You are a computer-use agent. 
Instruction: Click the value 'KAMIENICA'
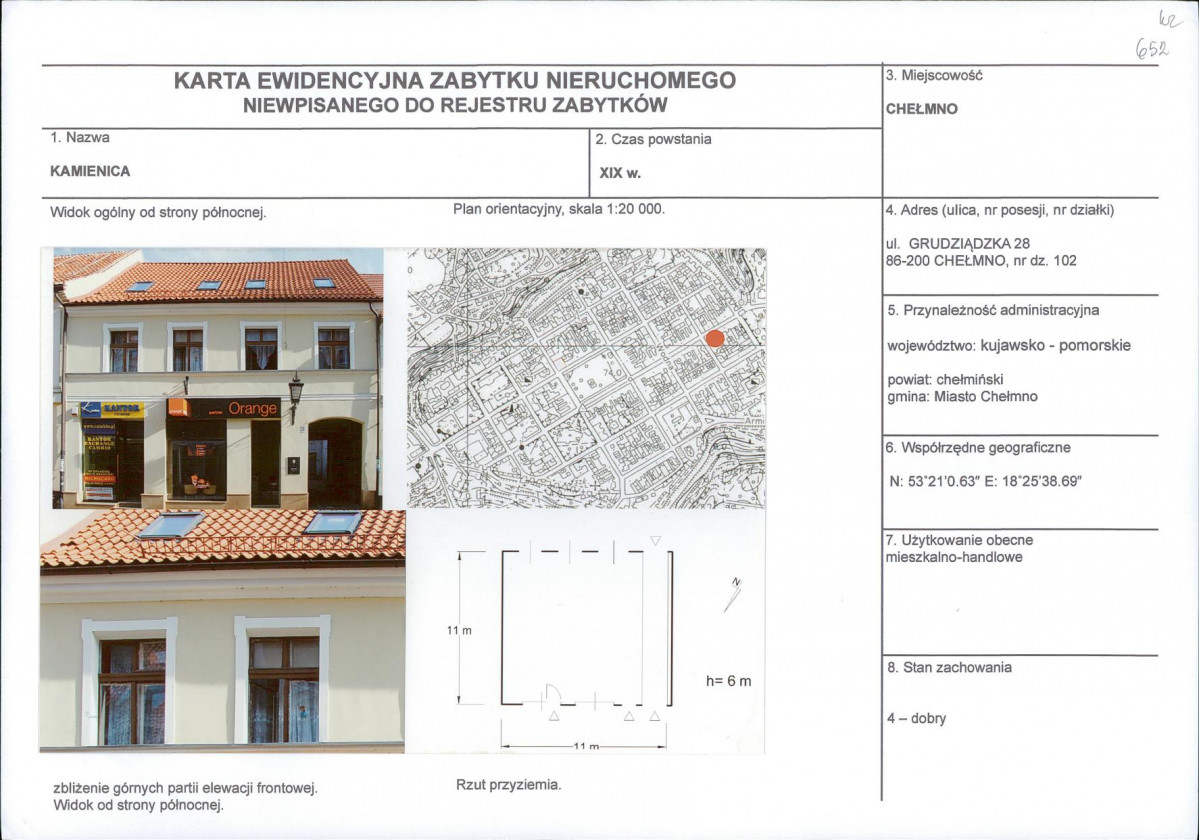[90, 171]
